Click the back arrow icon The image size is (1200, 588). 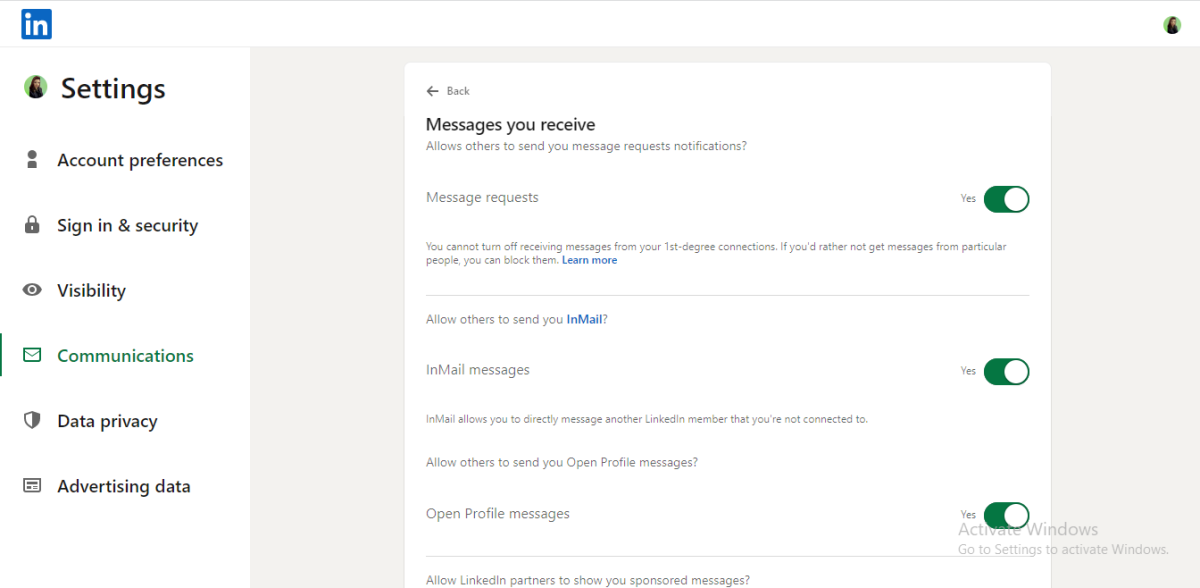(x=433, y=91)
